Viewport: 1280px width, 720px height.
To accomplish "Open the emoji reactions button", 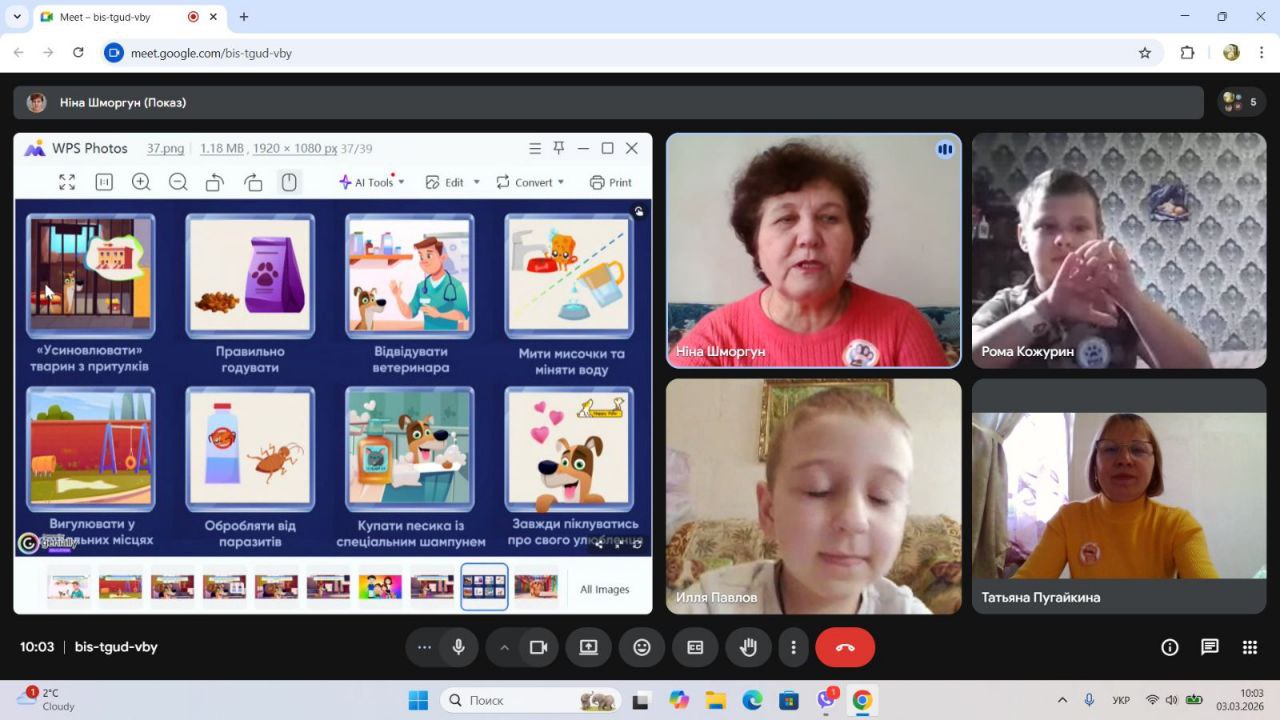I will click(642, 647).
